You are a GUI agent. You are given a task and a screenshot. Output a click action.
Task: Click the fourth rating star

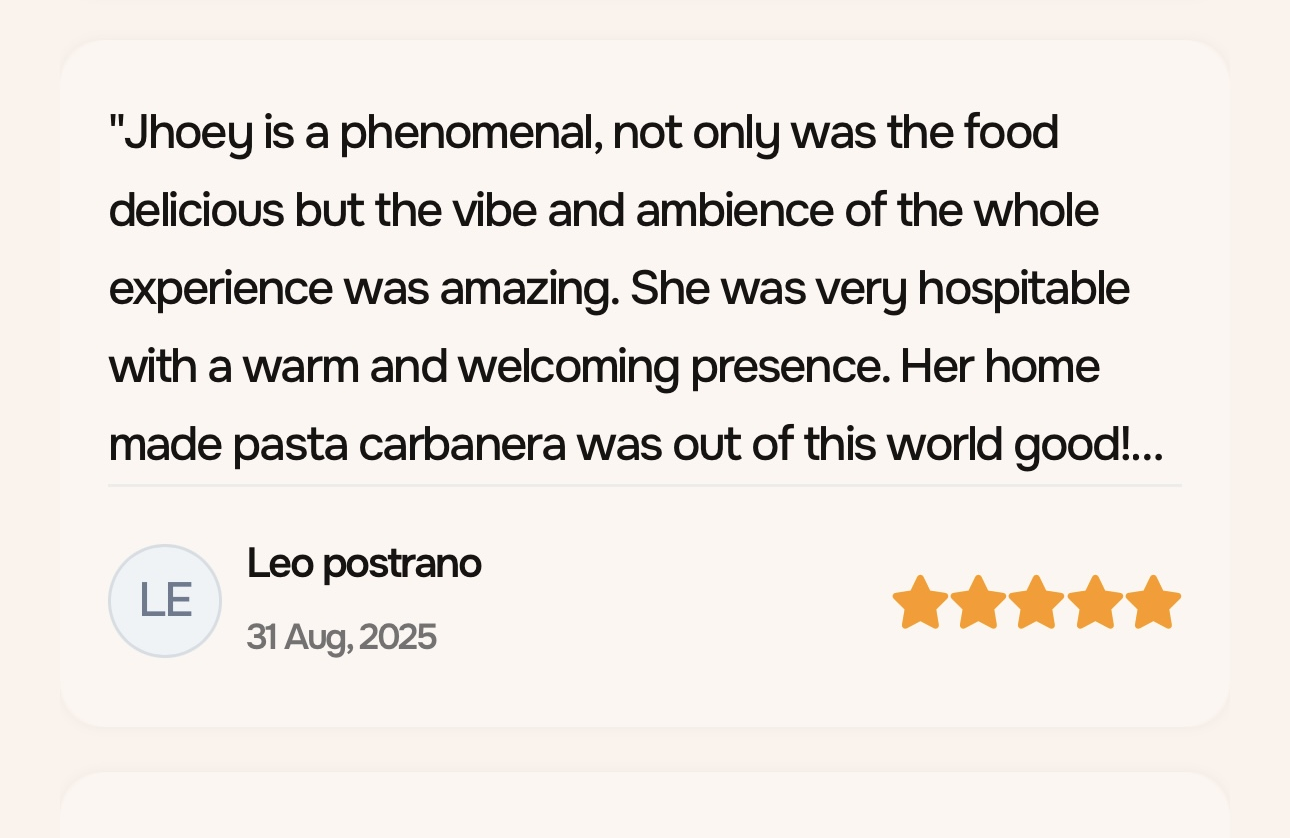[1095, 602]
